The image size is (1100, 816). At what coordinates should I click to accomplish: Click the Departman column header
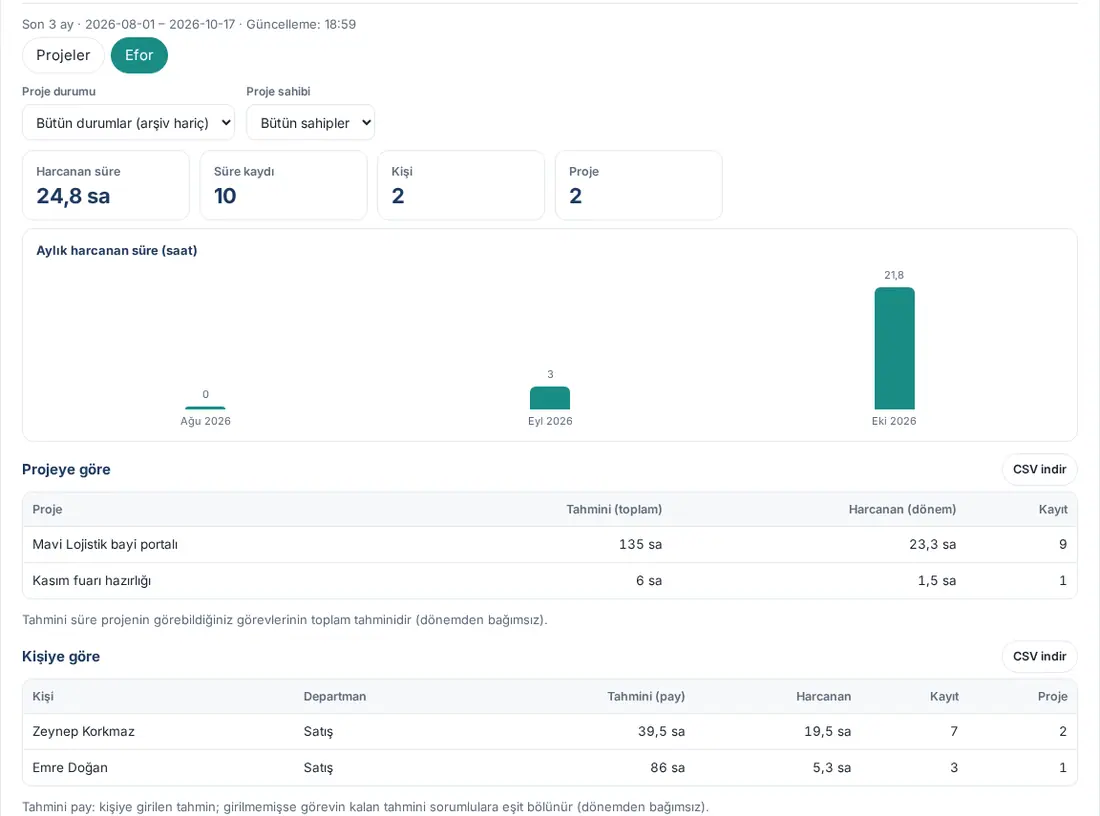click(x=335, y=697)
